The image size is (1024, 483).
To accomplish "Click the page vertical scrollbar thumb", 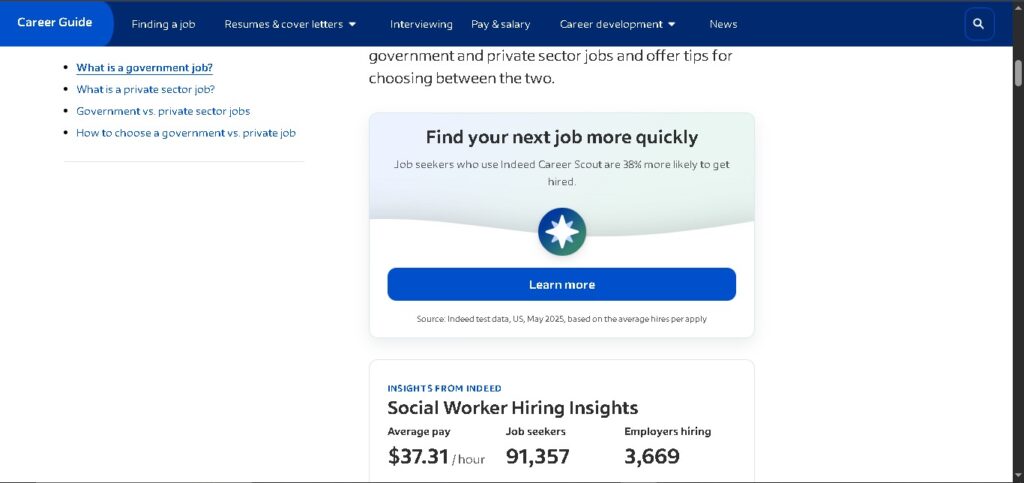I will pos(1018,72).
